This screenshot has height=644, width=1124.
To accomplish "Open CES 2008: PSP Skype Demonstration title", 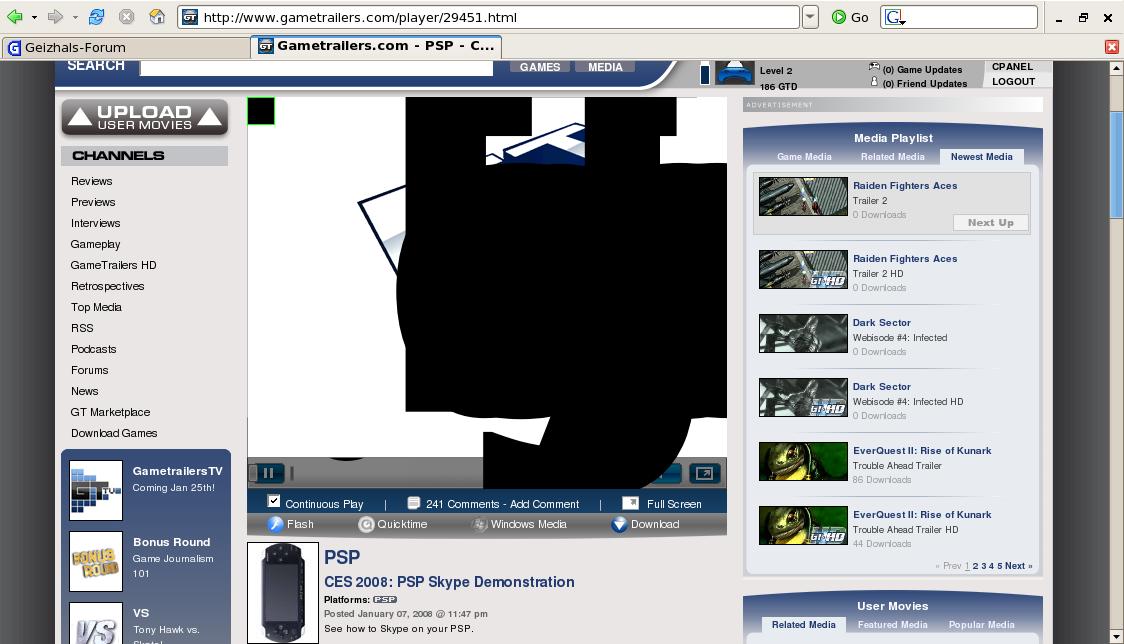I will click(x=449, y=582).
